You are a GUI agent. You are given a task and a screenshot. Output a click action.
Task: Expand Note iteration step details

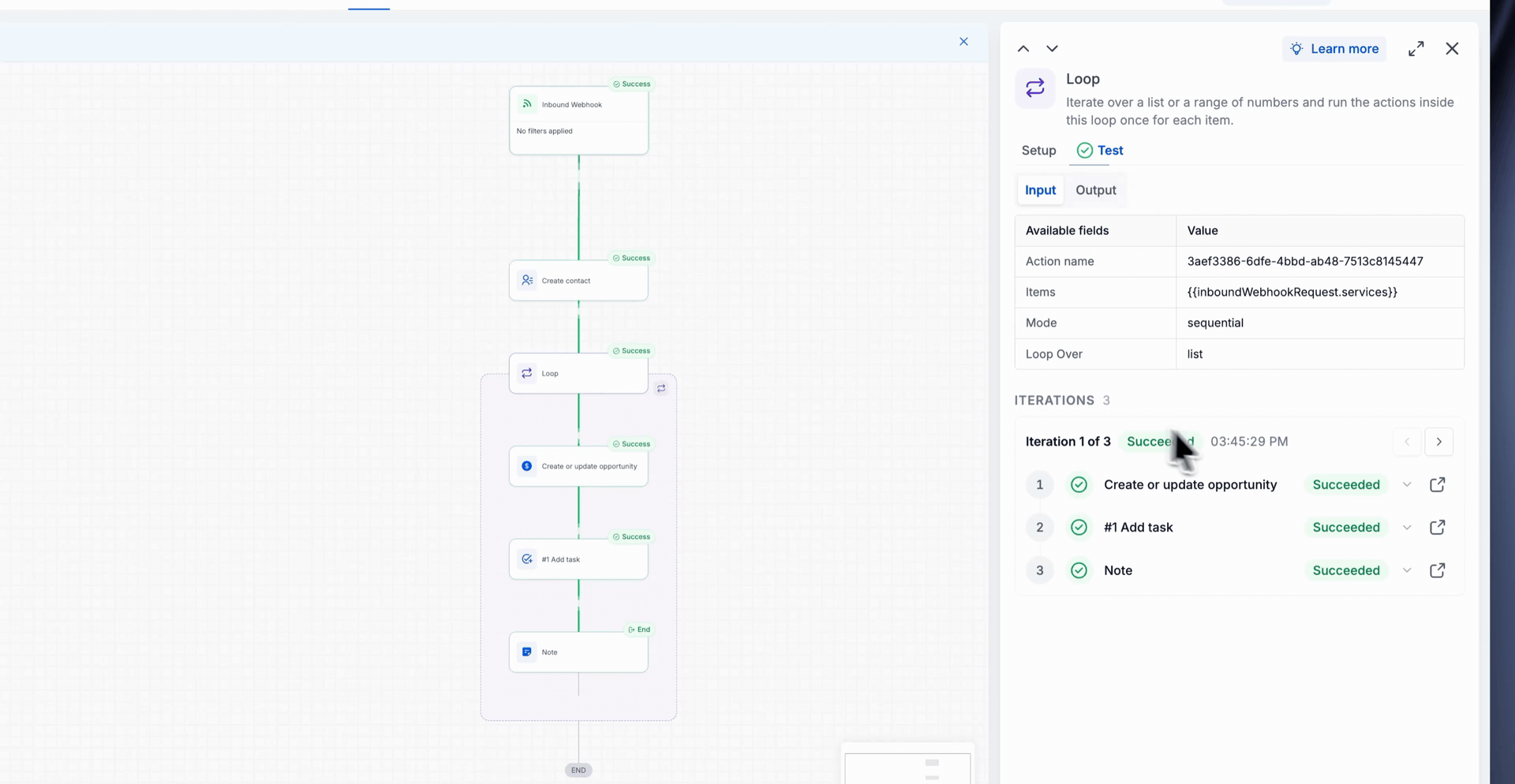coord(1407,570)
